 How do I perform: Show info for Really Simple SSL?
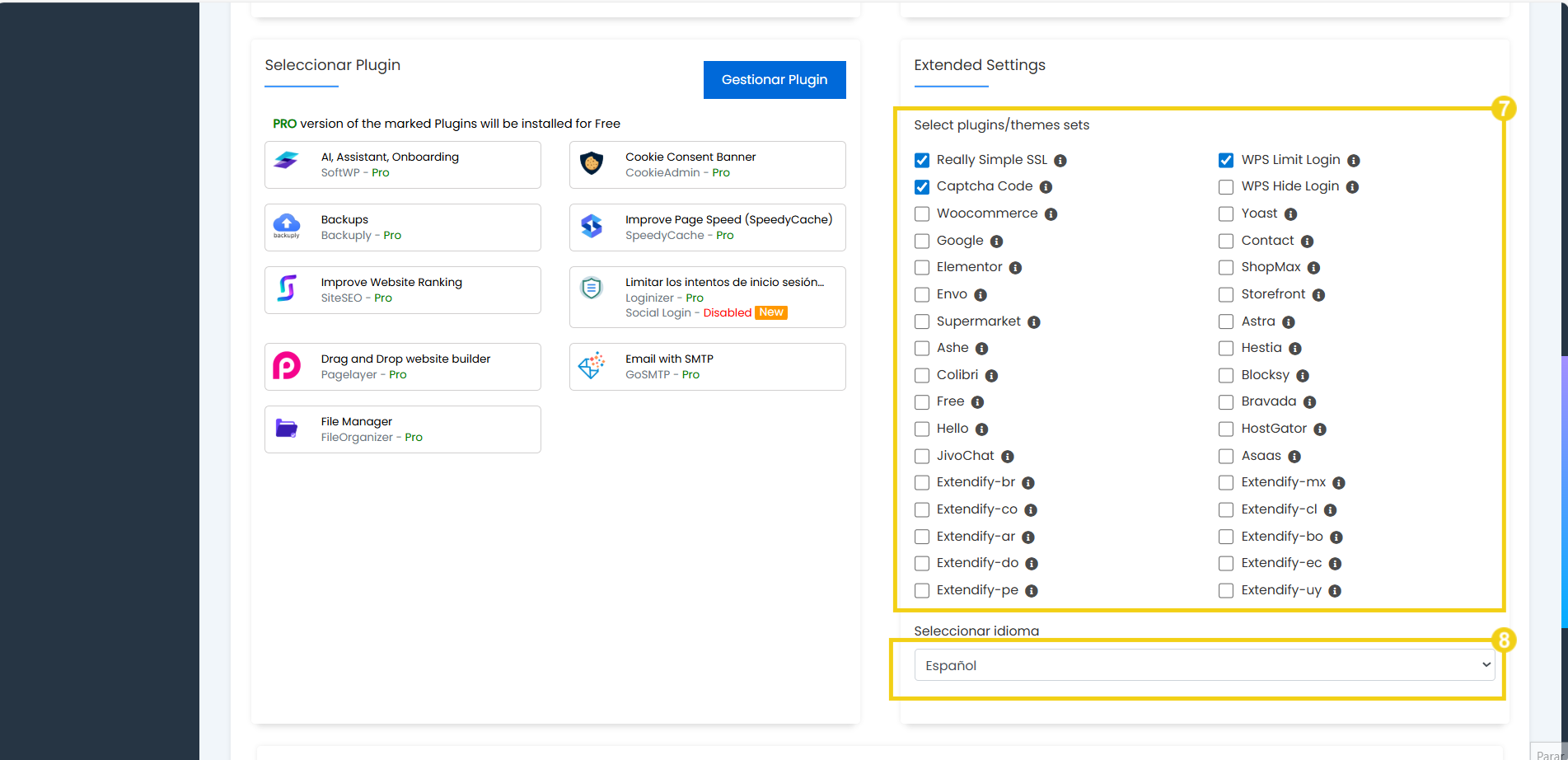click(x=1060, y=161)
